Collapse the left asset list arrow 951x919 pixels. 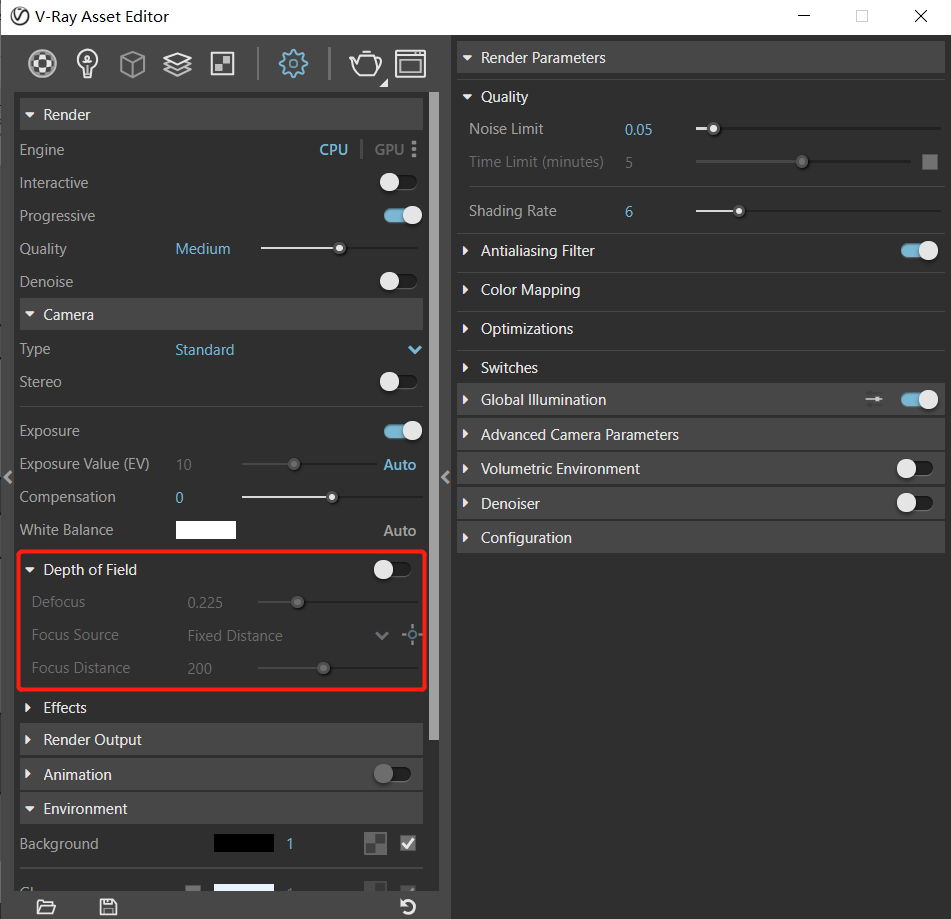coord(7,477)
